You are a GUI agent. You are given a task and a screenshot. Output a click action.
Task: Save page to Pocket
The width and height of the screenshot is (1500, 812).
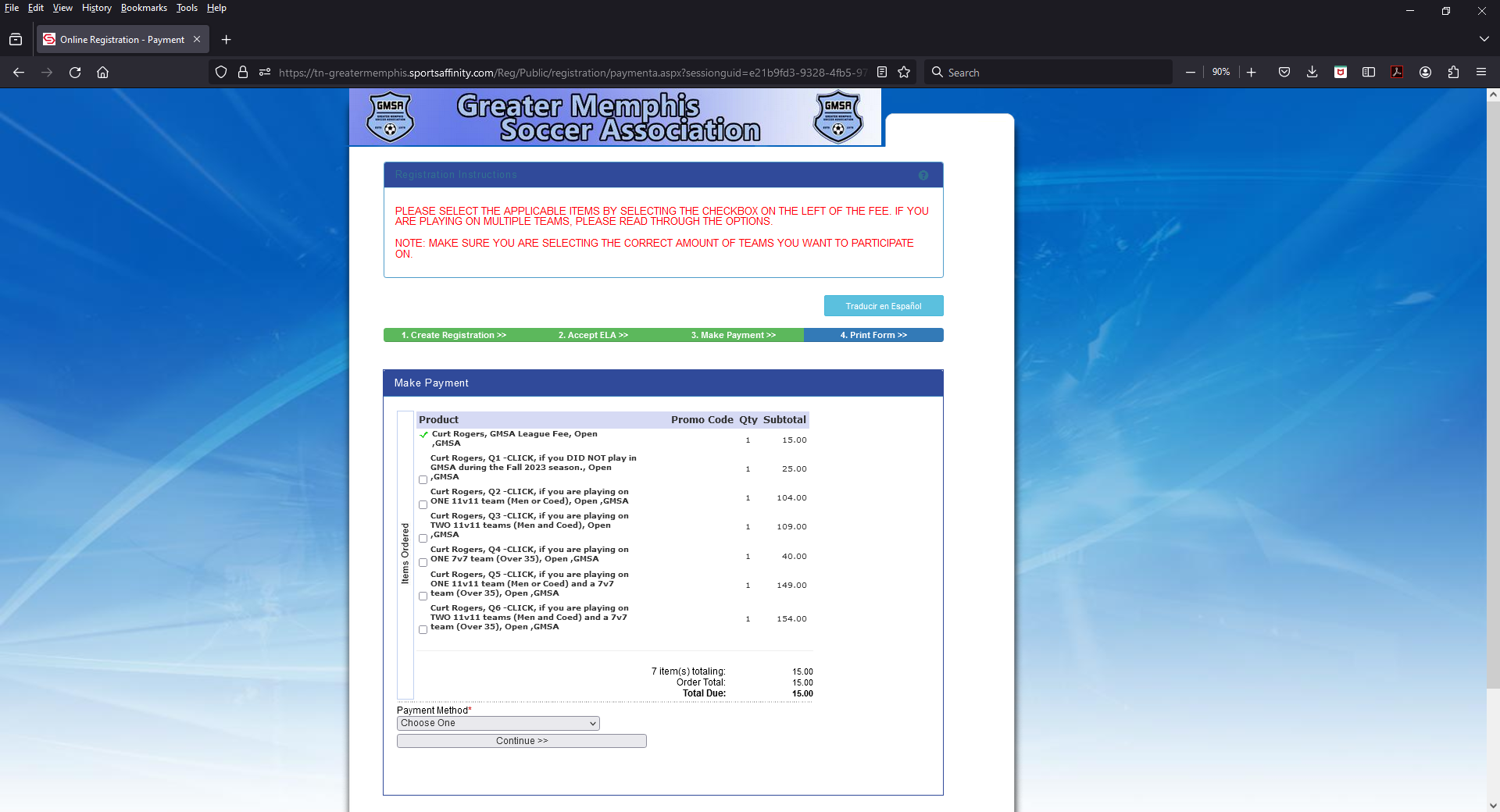point(1284,73)
